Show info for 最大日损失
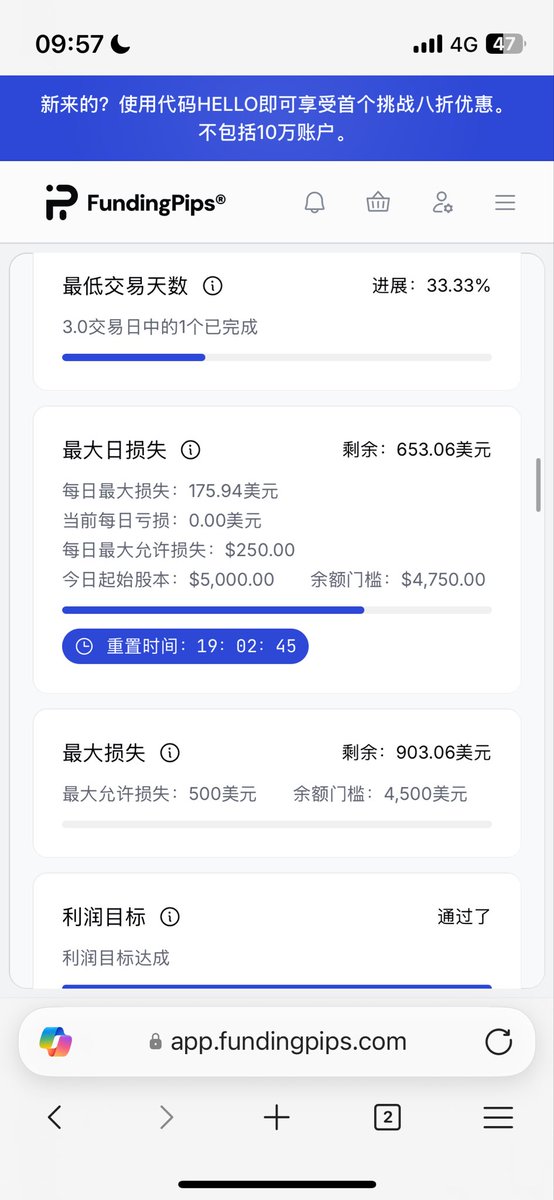 click(191, 450)
